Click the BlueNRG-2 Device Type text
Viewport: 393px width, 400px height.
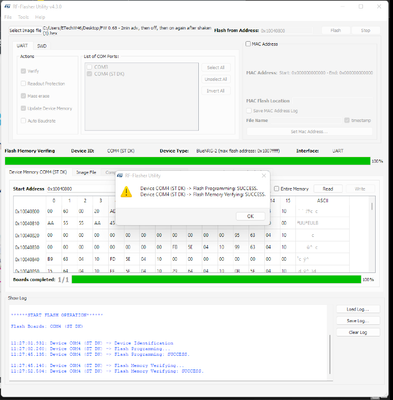(238, 151)
